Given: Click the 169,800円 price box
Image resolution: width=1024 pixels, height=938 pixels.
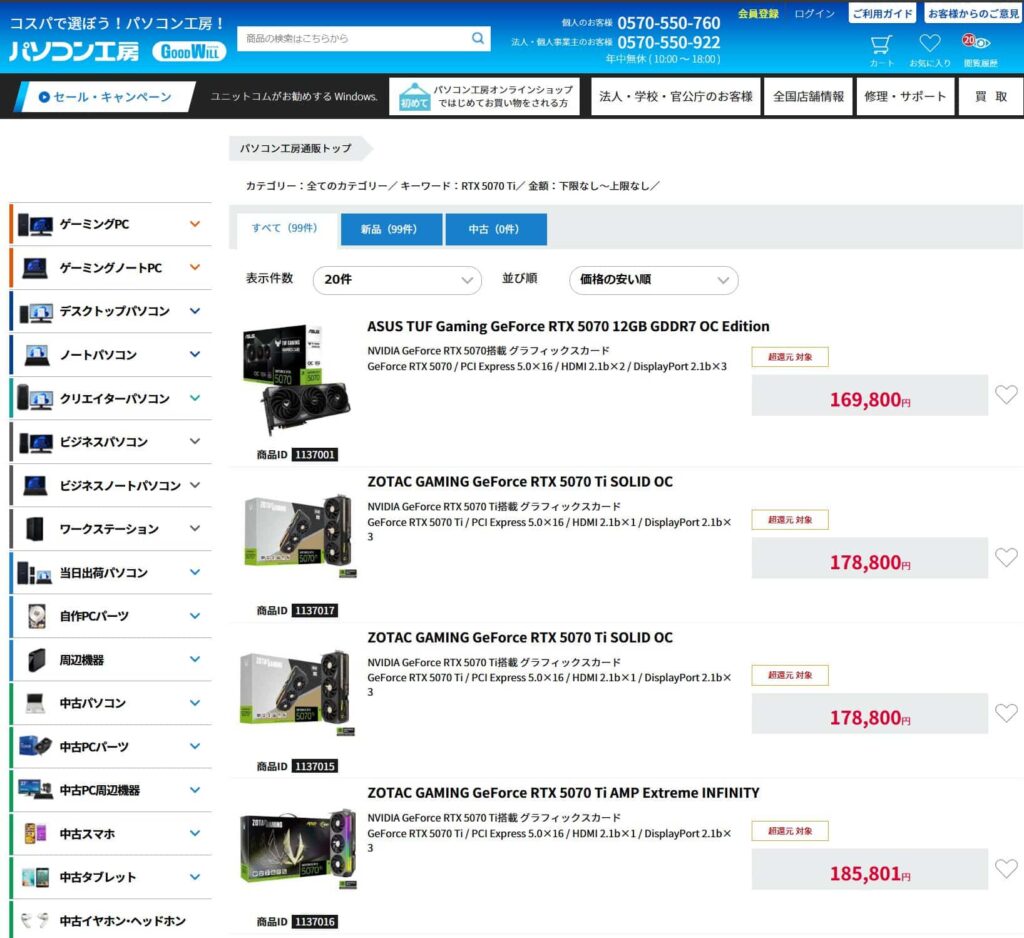Looking at the screenshot, I should [x=869, y=395].
